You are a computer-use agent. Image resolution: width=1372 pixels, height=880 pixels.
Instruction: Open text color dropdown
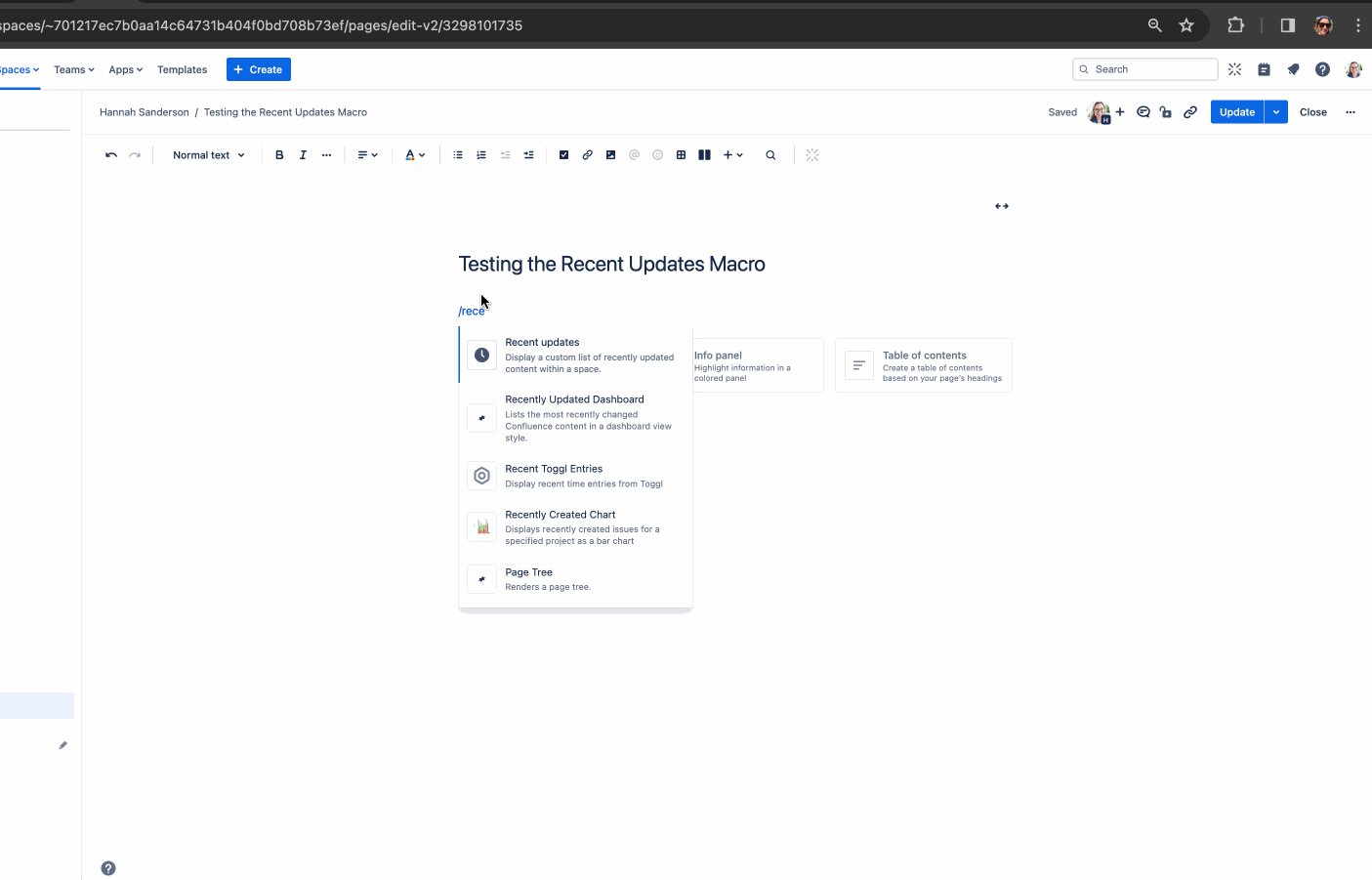(x=415, y=155)
